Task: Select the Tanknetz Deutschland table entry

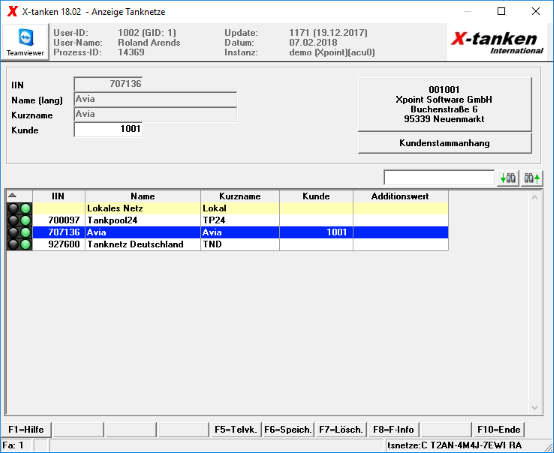Action: click(x=135, y=245)
